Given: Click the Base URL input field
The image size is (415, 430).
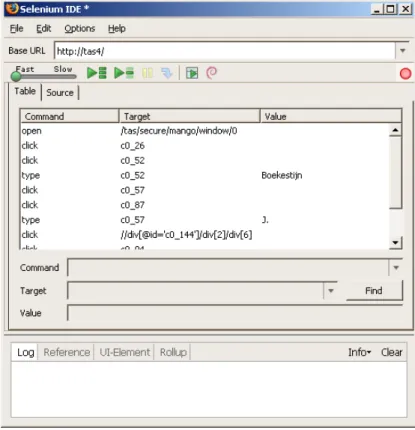Looking at the screenshot, I should coord(225,51).
